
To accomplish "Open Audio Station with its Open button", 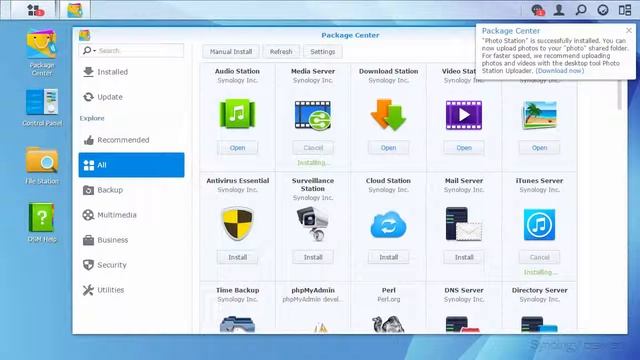I will click(237, 148).
